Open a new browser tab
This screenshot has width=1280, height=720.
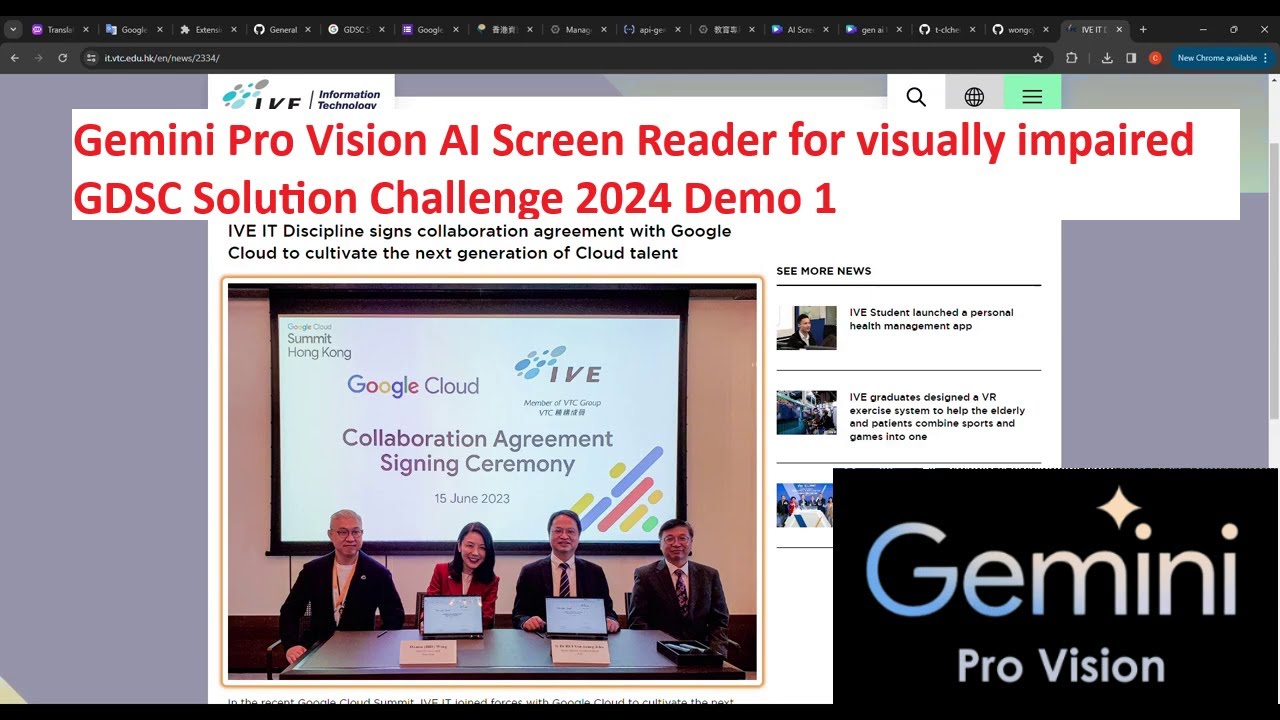[x=1143, y=30]
